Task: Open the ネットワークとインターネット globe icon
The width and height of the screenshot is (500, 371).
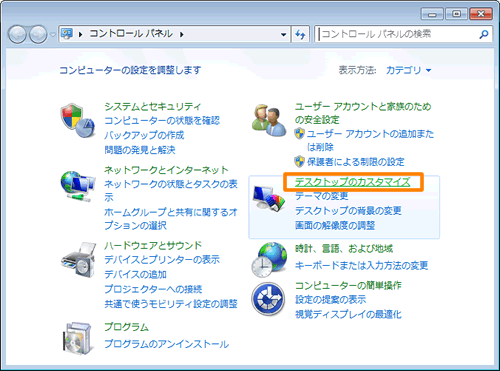Action: tap(78, 186)
